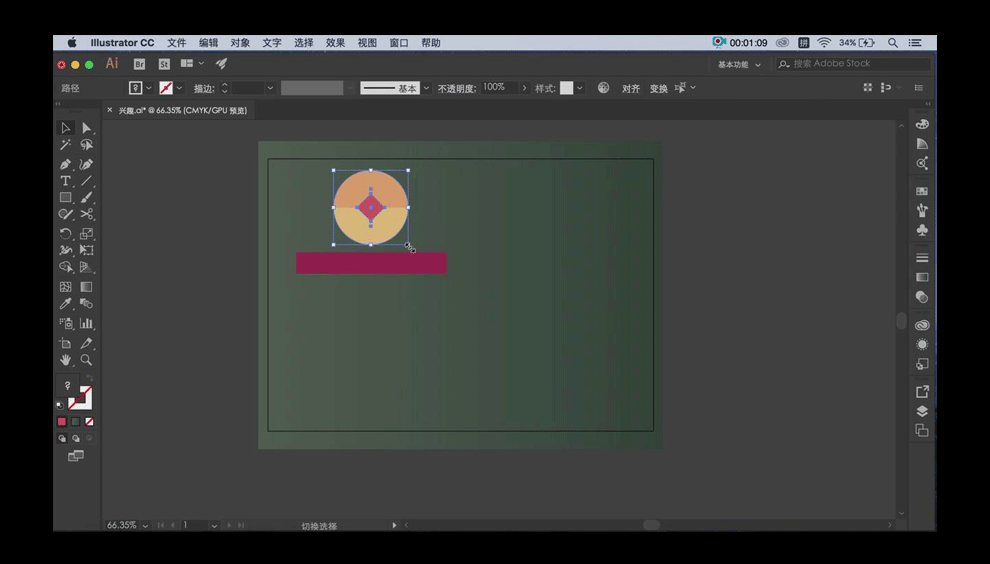Open Adobe Bridge Br button

140,64
